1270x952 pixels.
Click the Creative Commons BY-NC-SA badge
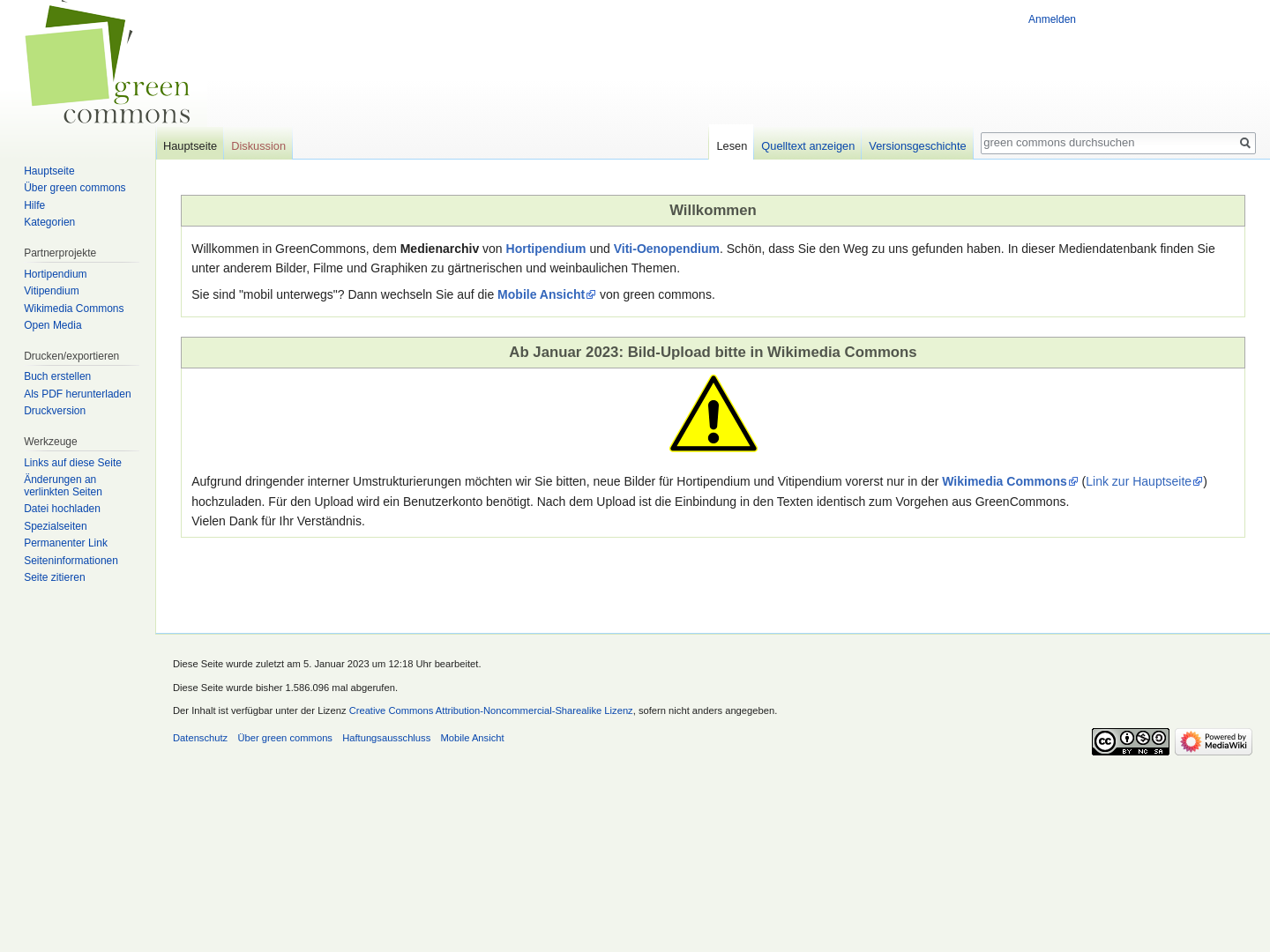coord(1131,741)
